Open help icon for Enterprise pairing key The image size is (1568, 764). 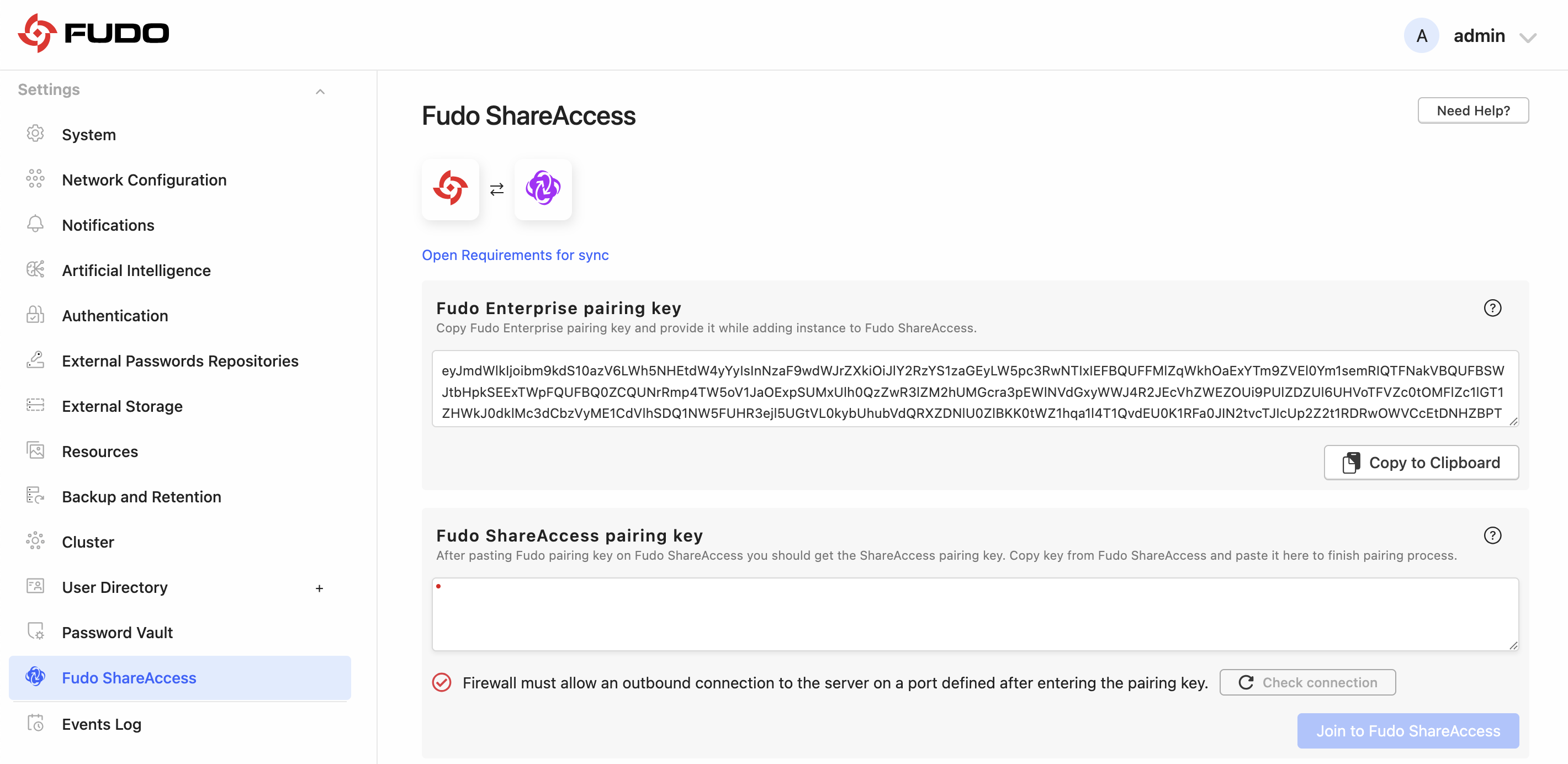tap(1492, 308)
